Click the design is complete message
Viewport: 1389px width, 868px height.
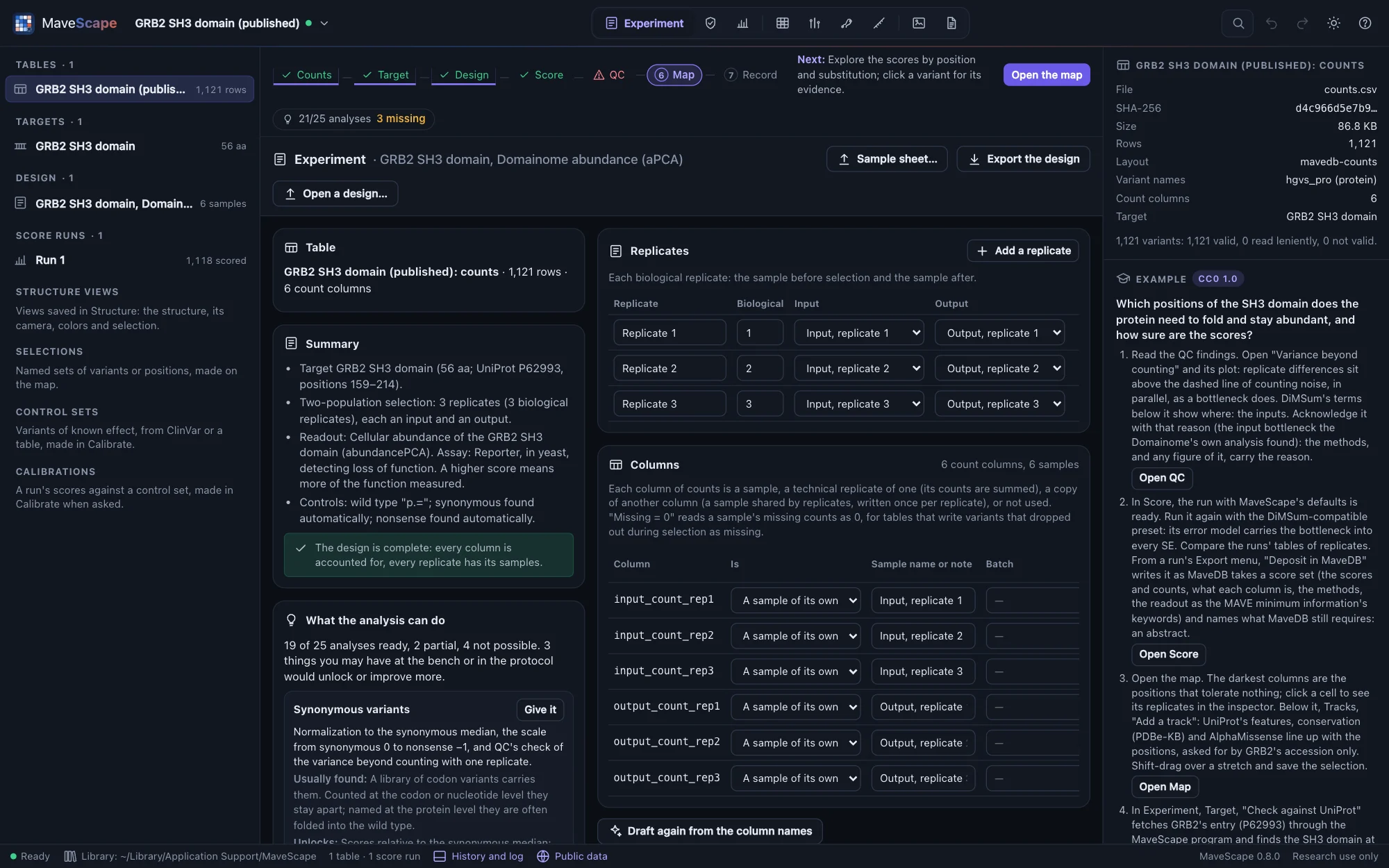[429, 555]
